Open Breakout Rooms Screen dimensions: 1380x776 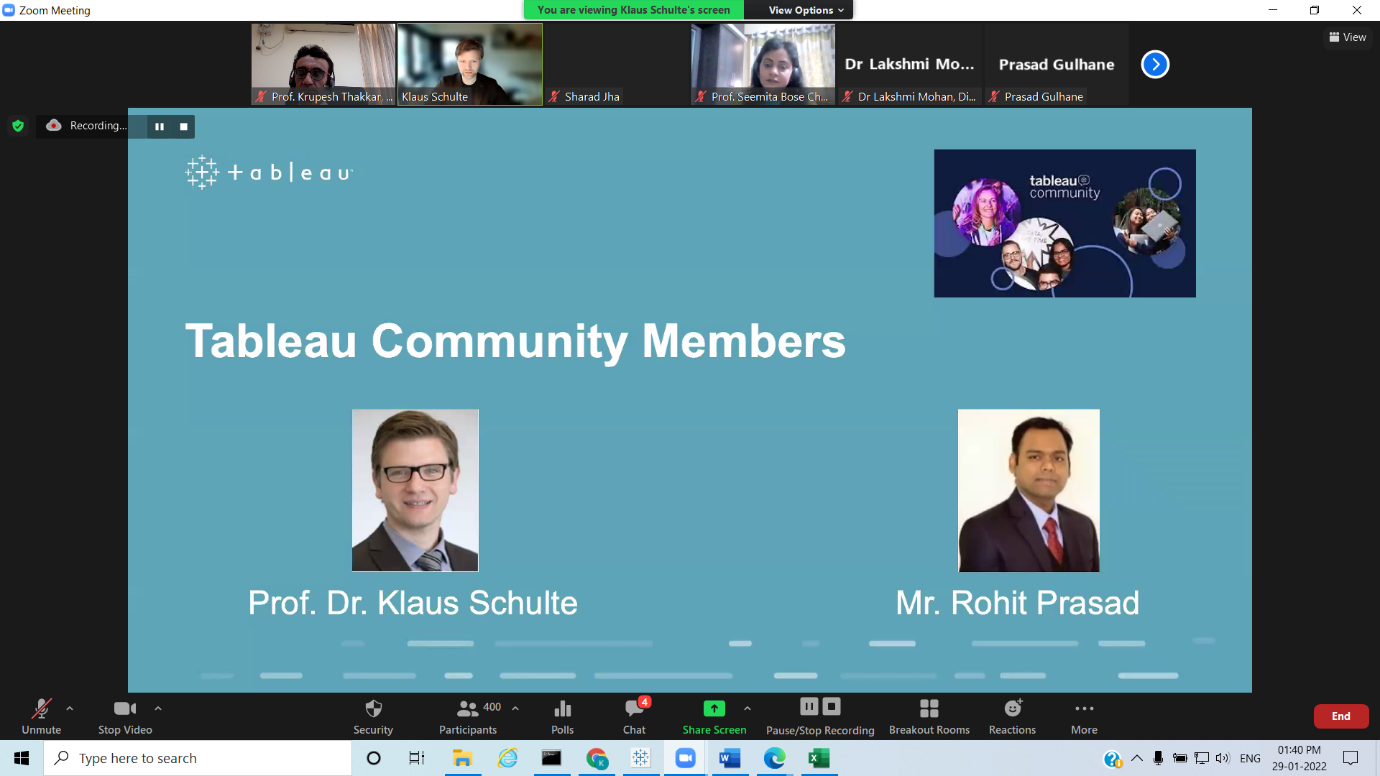(929, 716)
